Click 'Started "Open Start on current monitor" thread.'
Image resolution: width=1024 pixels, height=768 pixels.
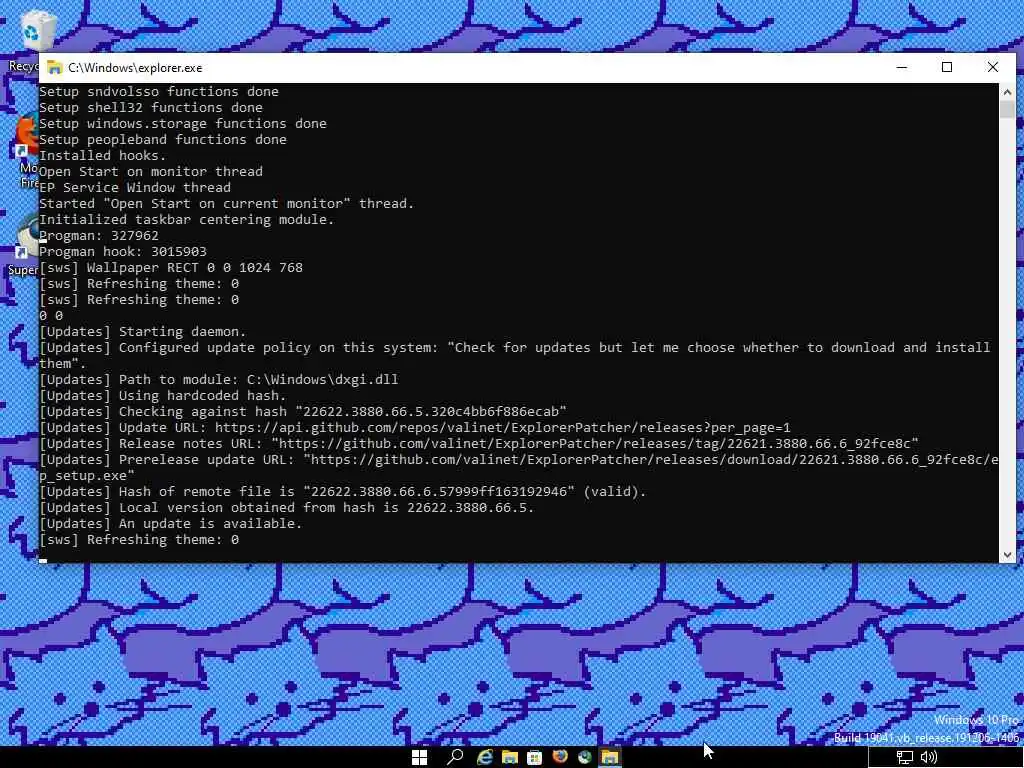pos(227,203)
